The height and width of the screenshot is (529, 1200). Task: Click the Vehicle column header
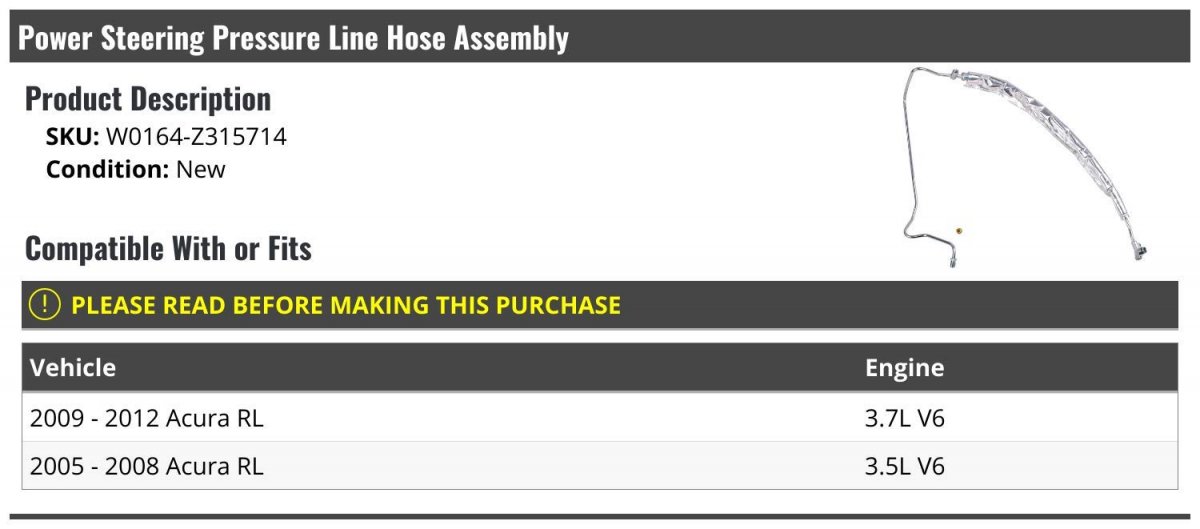point(73,367)
